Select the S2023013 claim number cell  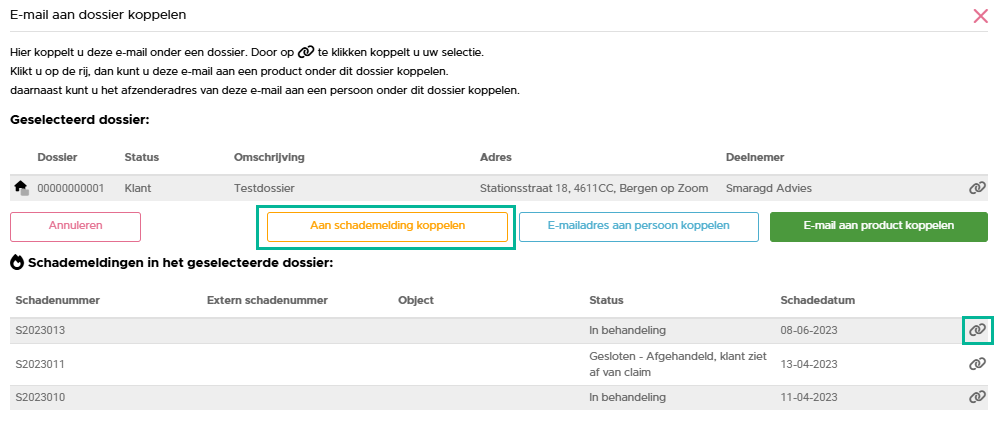click(x=40, y=330)
